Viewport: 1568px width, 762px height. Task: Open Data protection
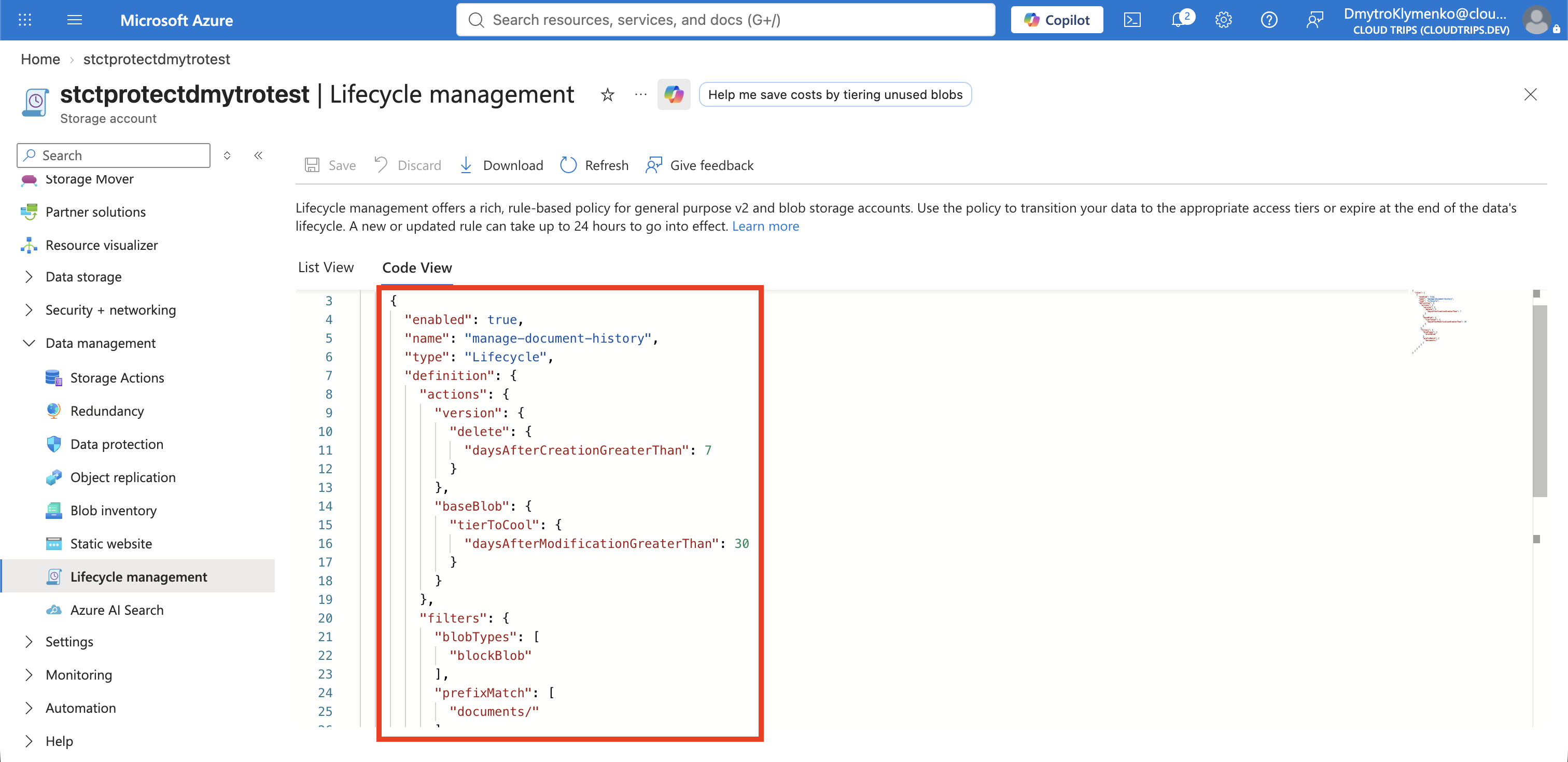[x=117, y=444]
